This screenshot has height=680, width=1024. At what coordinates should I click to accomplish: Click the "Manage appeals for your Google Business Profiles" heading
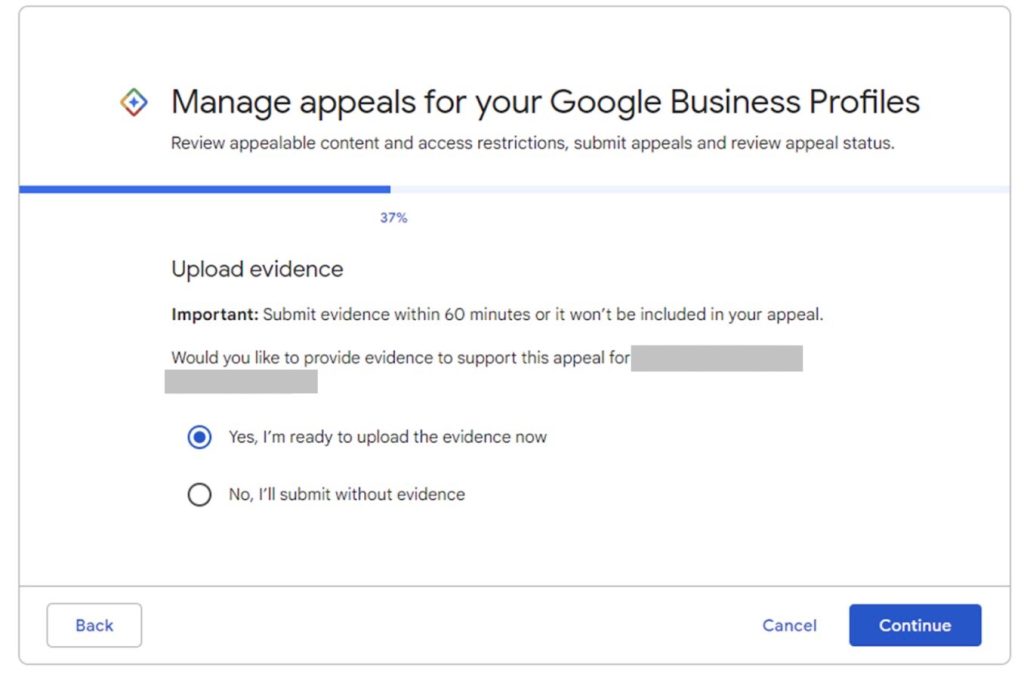point(545,102)
